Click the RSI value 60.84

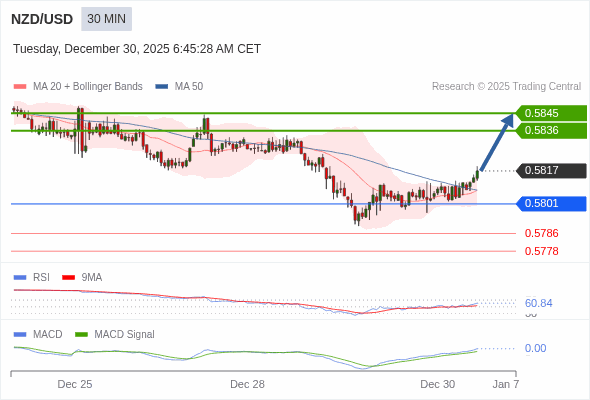click(x=538, y=303)
